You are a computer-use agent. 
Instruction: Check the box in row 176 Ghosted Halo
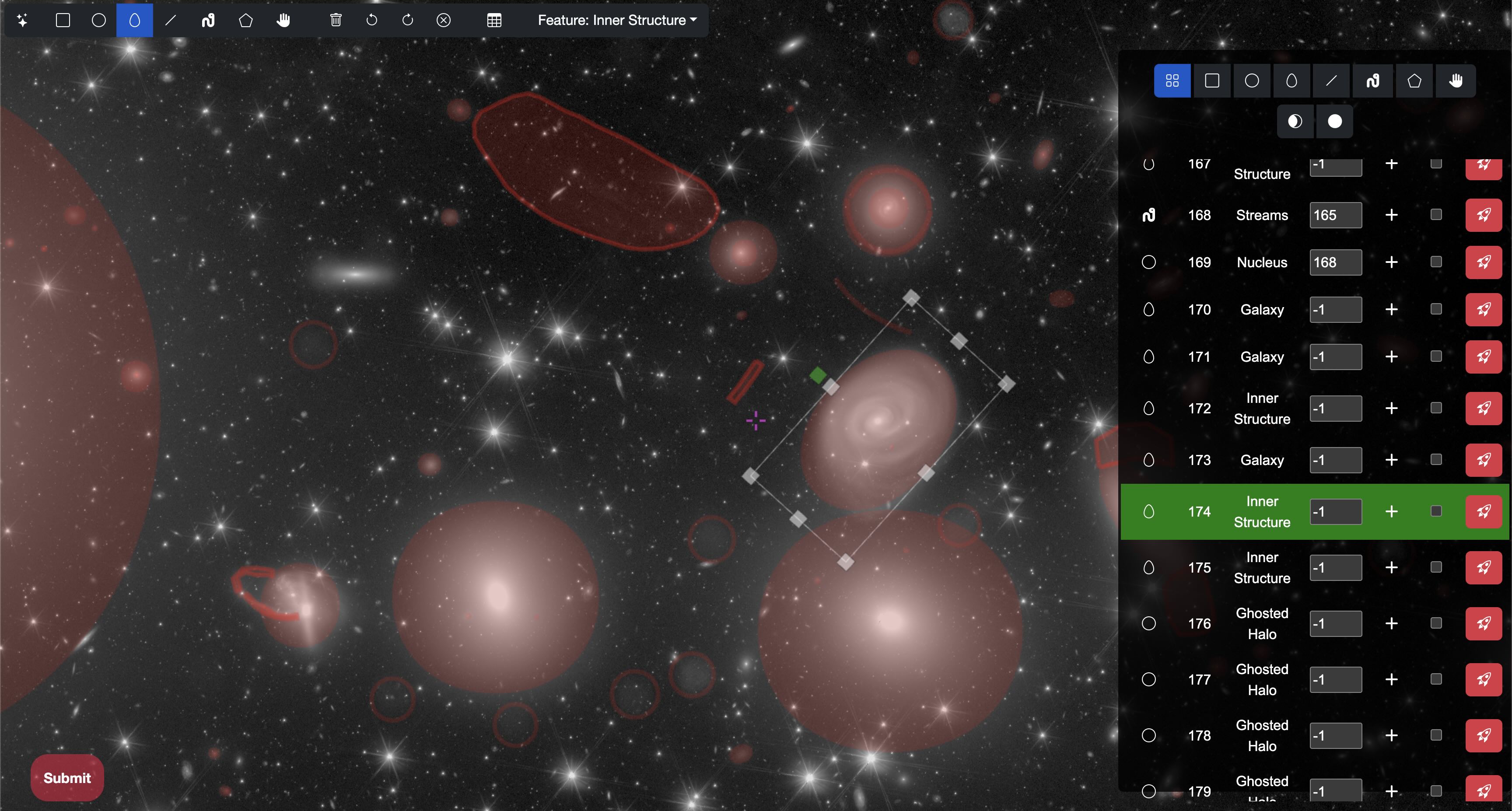coord(1436,623)
